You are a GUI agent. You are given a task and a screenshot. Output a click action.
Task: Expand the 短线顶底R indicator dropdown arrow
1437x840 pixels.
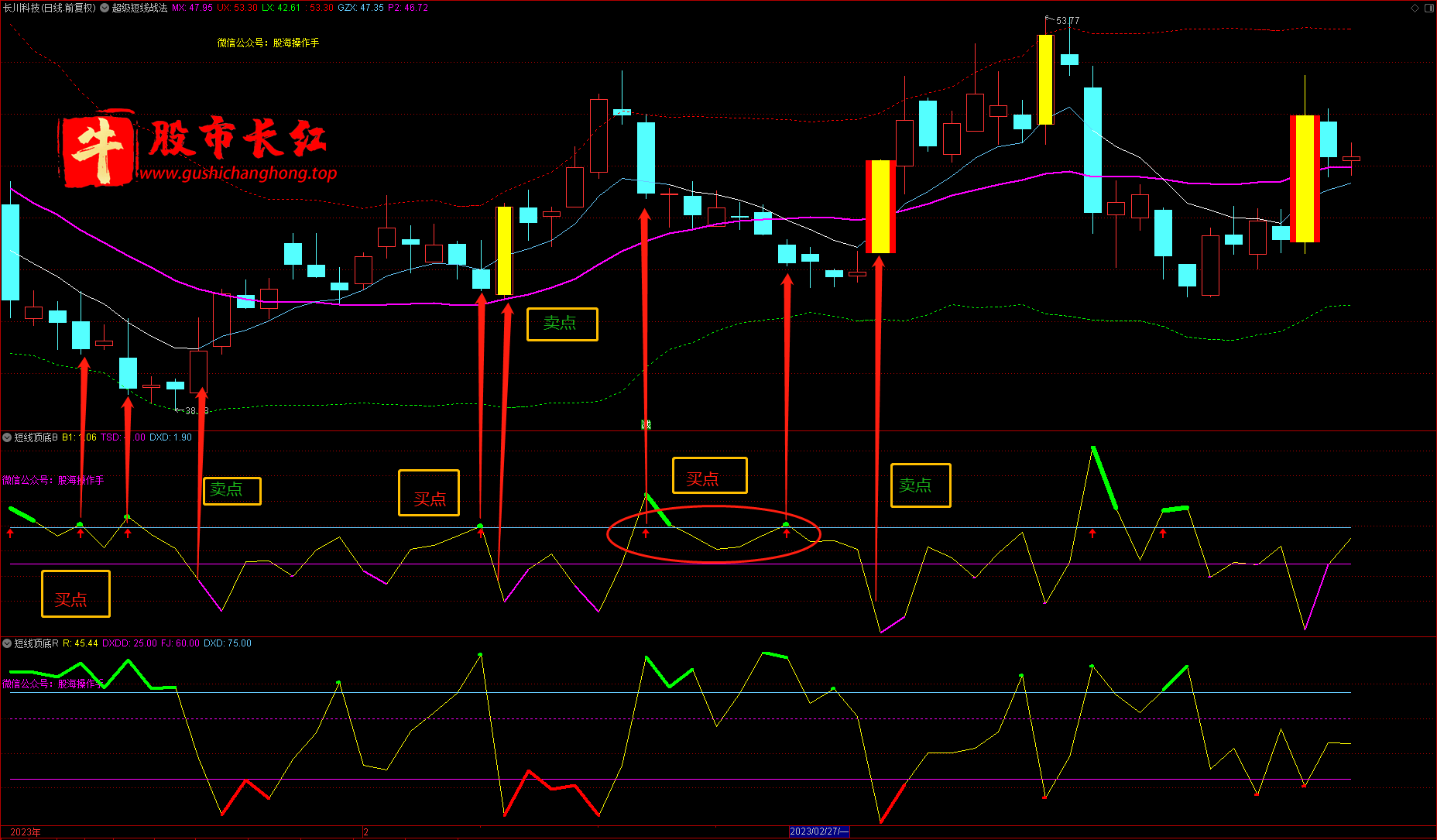pos(7,643)
